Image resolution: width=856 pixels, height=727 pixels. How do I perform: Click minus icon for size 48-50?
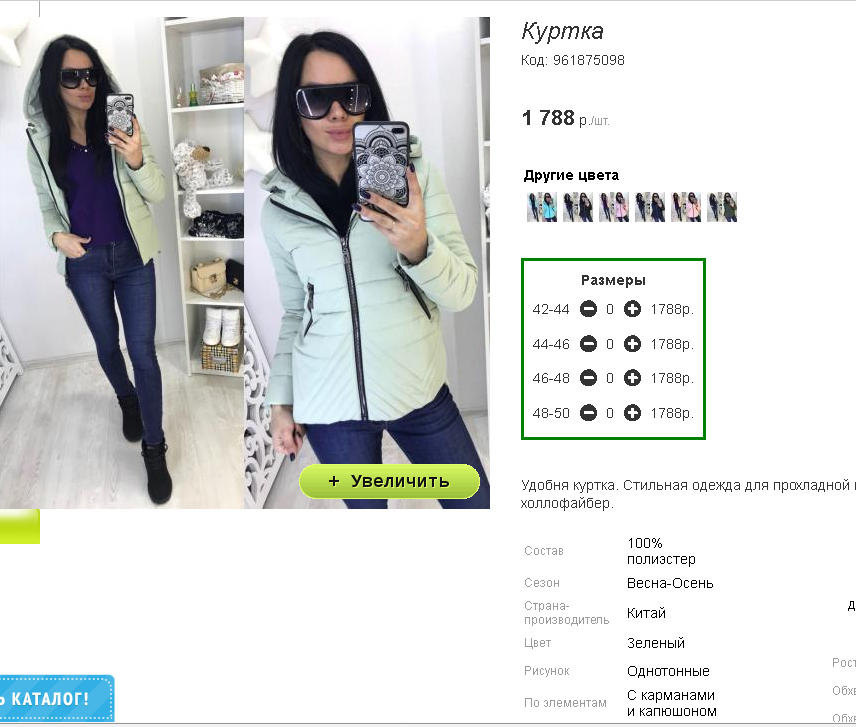pos(588,413)
